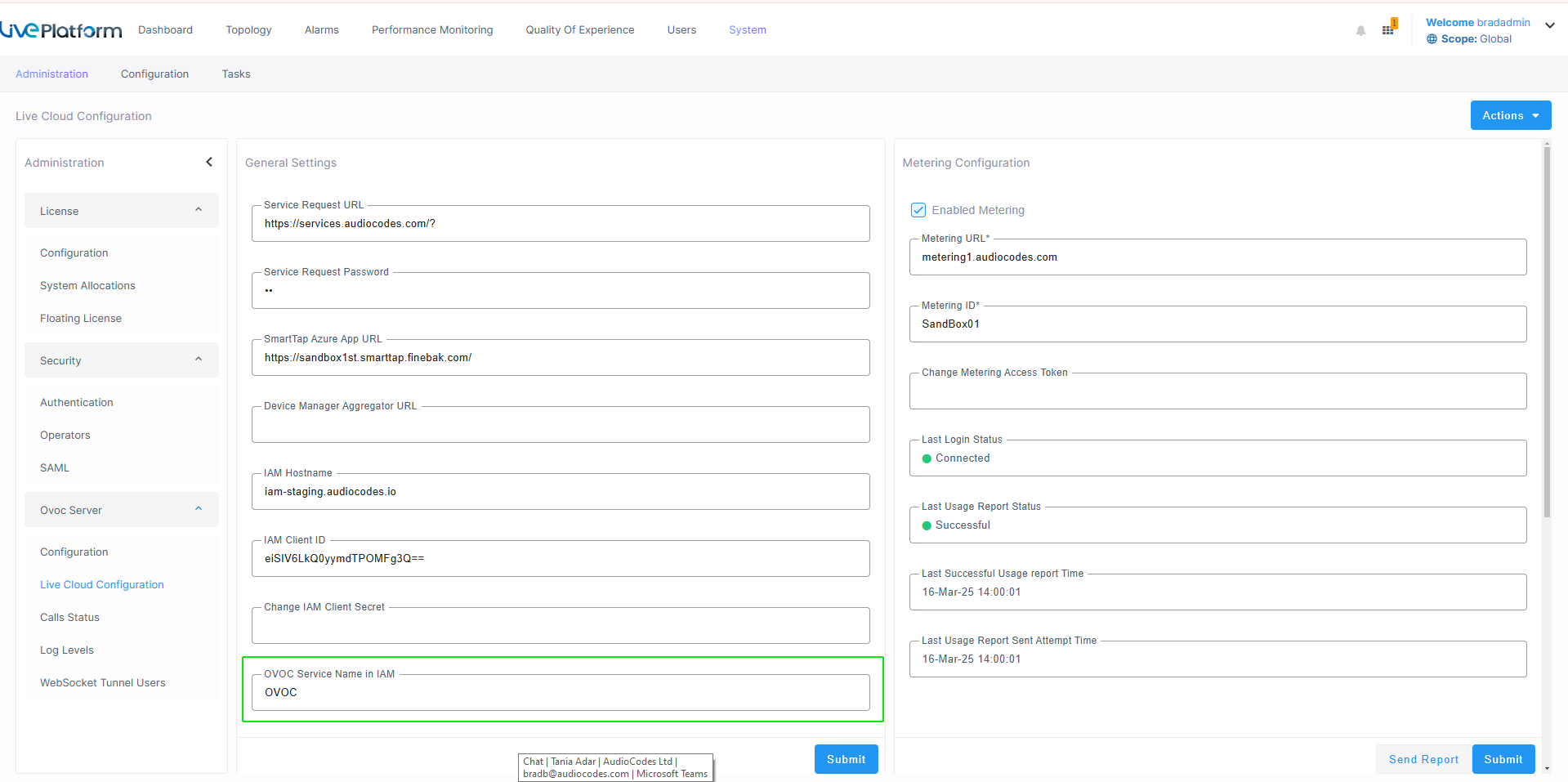
Task: Submit the Metering Configuration form
Action: tap(1503, 759)
